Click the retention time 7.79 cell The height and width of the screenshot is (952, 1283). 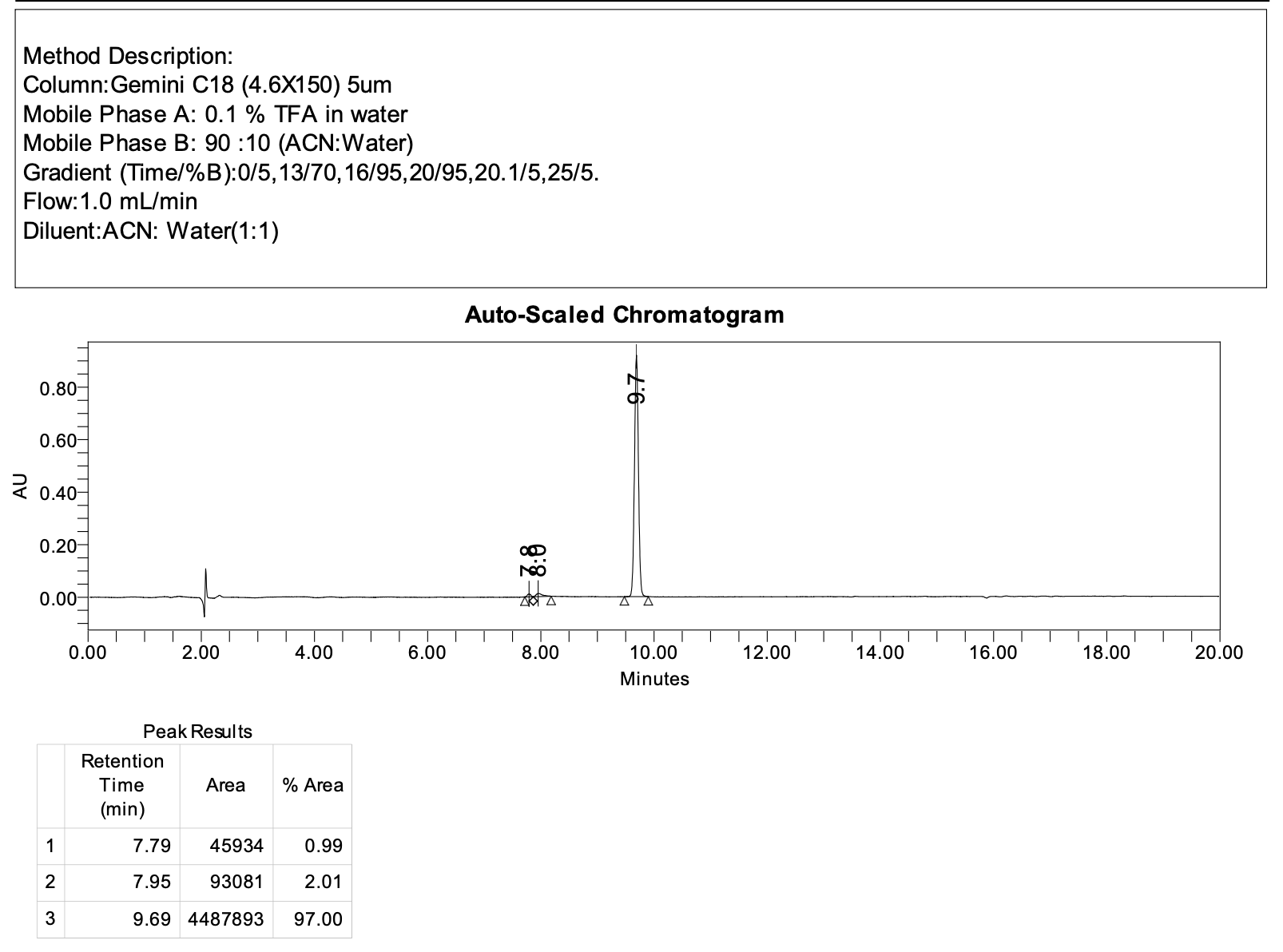[x=151, y=846]
